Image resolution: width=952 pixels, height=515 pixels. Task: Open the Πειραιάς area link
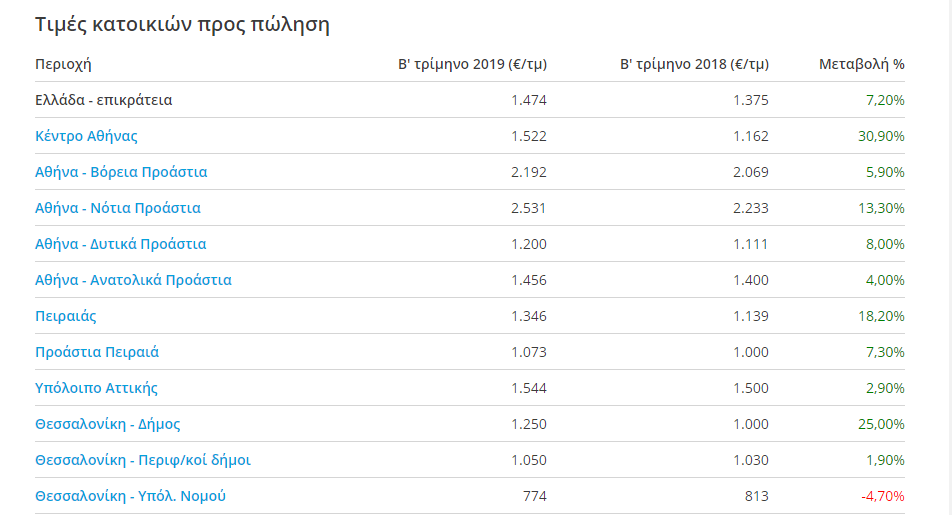66,316
